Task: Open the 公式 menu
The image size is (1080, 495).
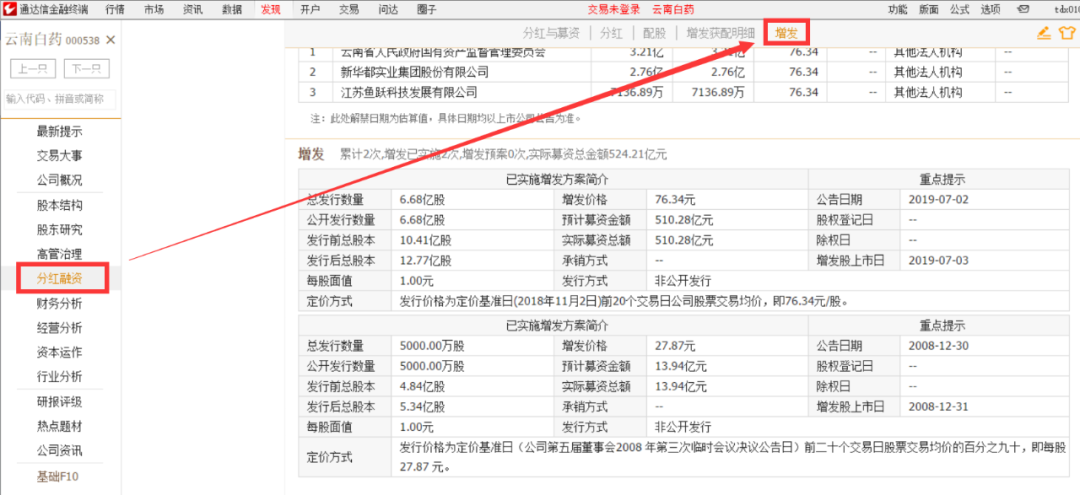Action: 959,9
